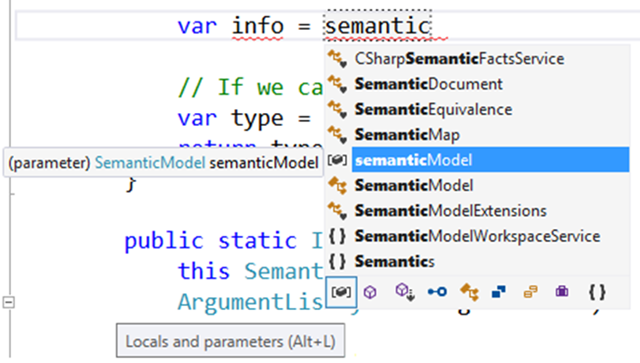Click parameter icon beside semanticModel
This screenshot has width=640, height=363.
click(x=337, y=160)
